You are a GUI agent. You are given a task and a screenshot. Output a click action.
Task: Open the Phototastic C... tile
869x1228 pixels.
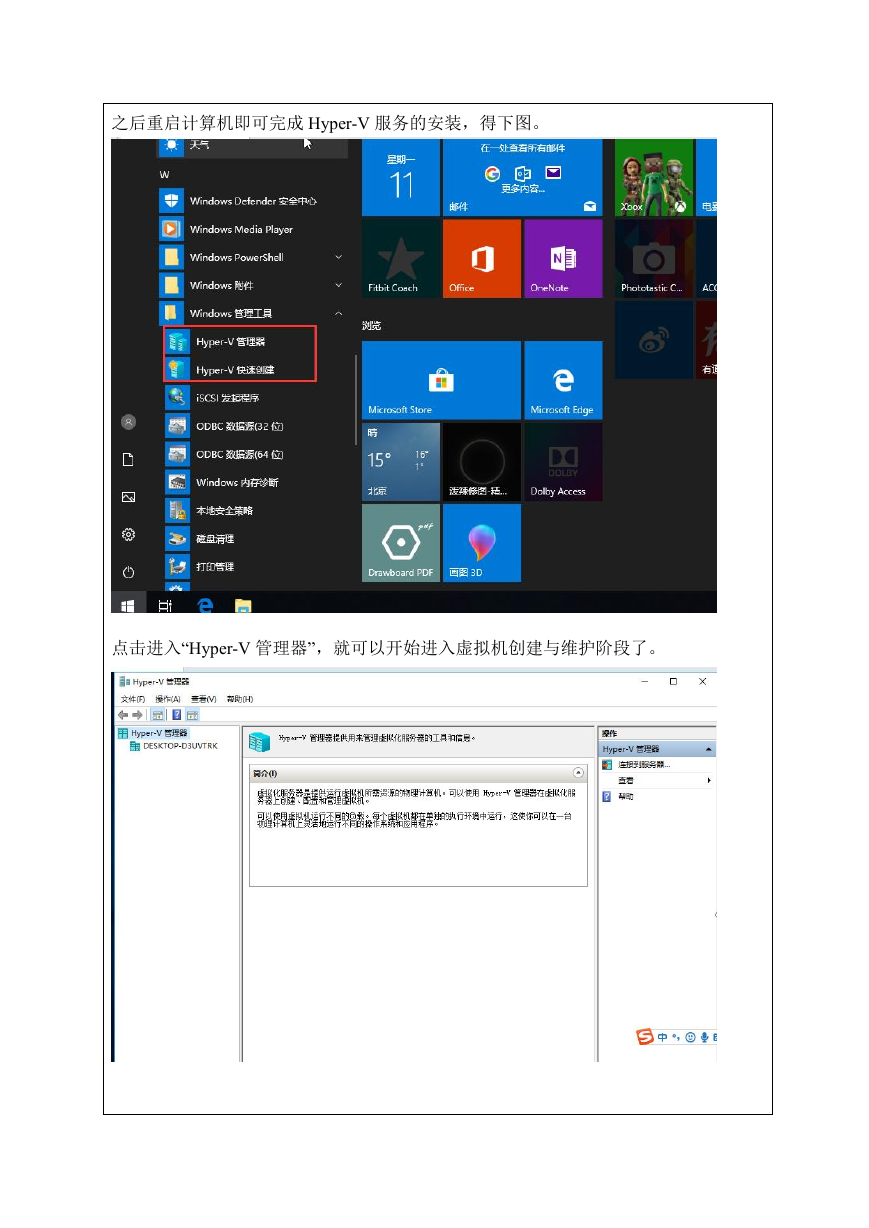click(654, 259)
